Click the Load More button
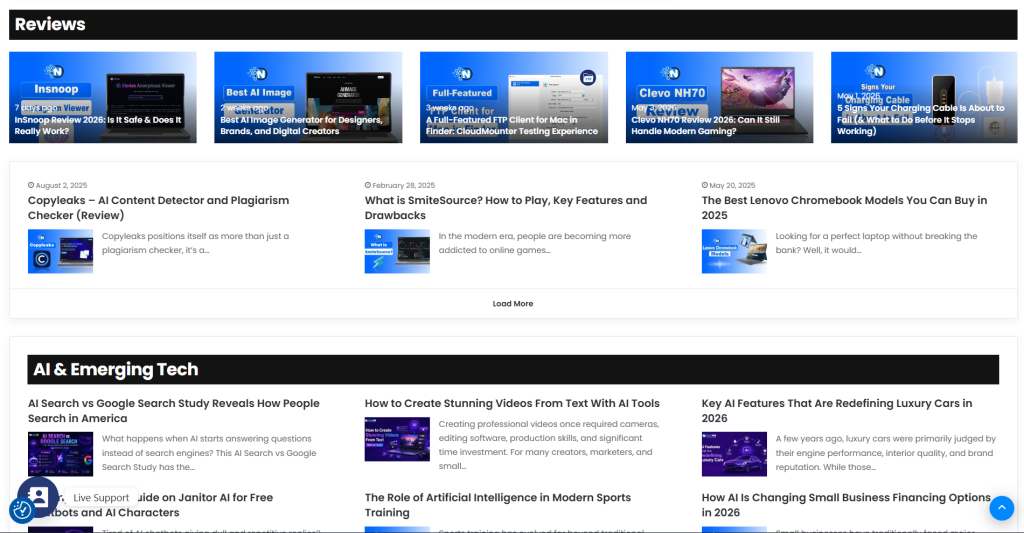The image size is (1024, 533). click(x=513, y=304)
